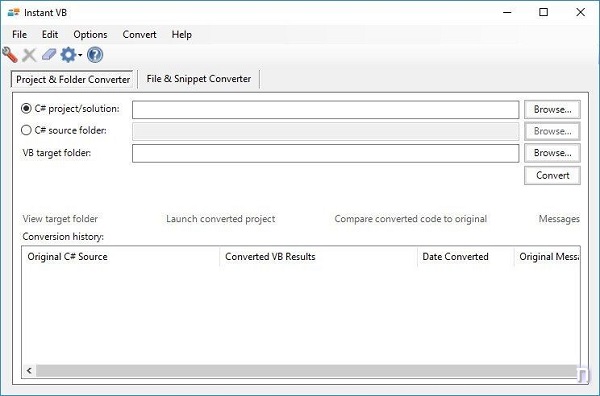Click the Convert button

tap(552, 176)
